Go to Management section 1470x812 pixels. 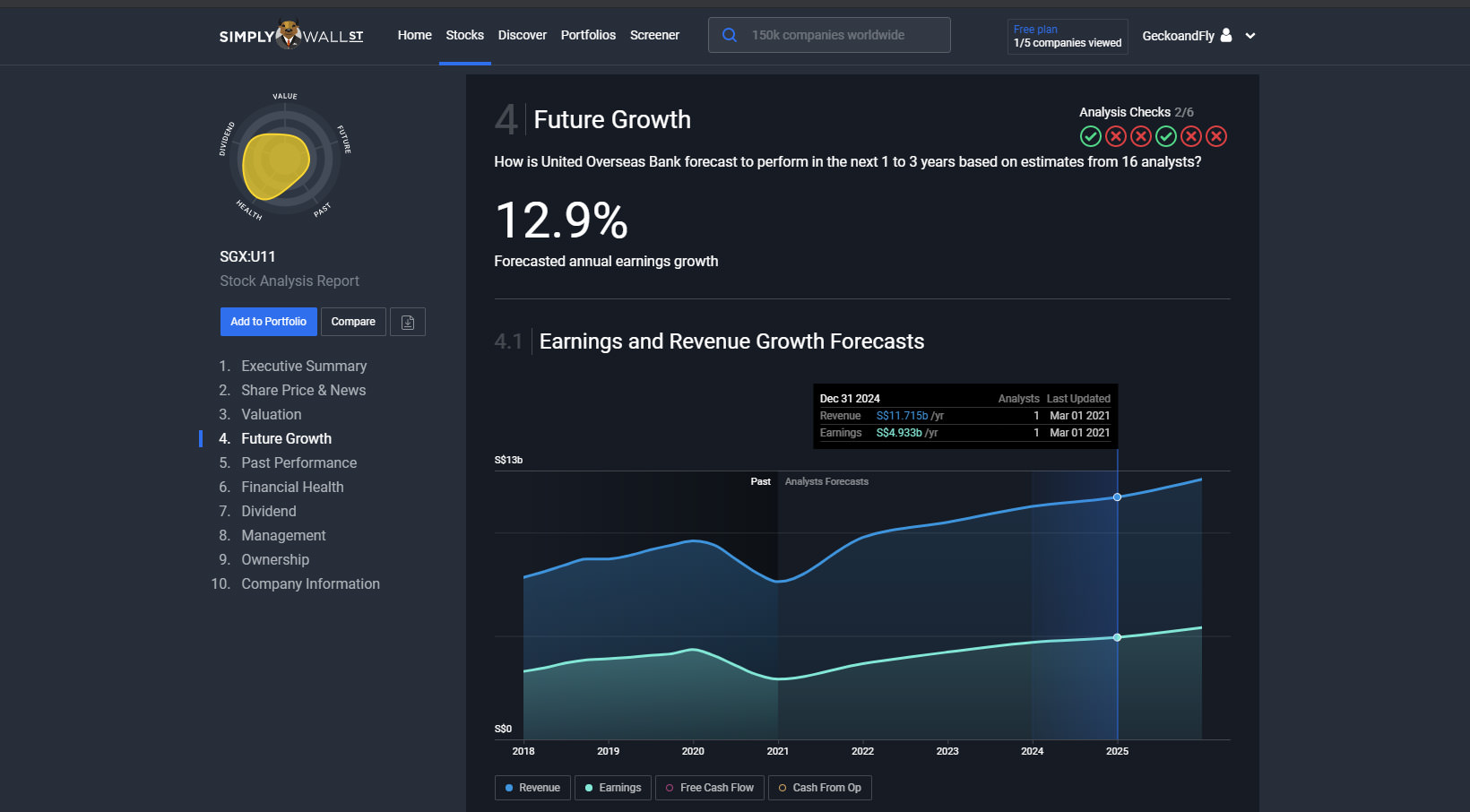283,535
